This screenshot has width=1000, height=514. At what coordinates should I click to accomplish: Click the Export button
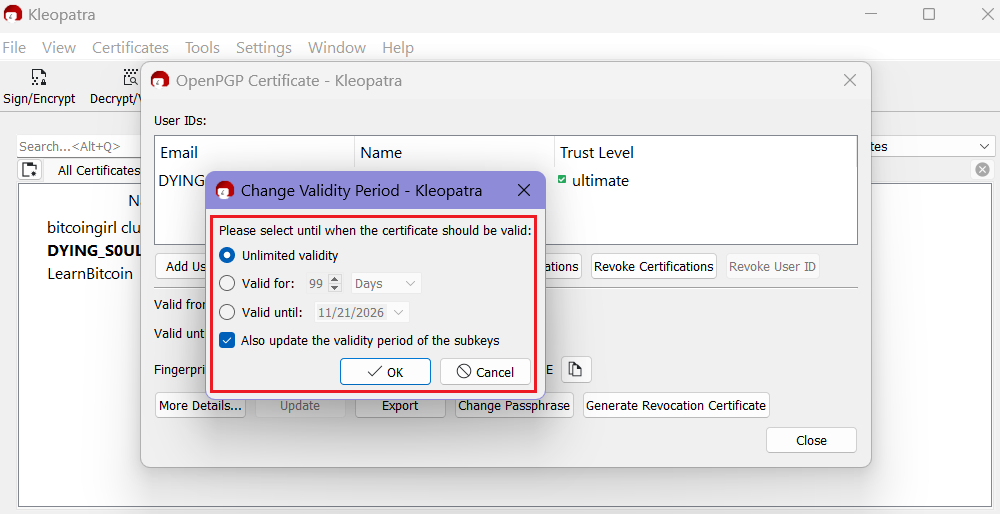click(x=400, y=406)
